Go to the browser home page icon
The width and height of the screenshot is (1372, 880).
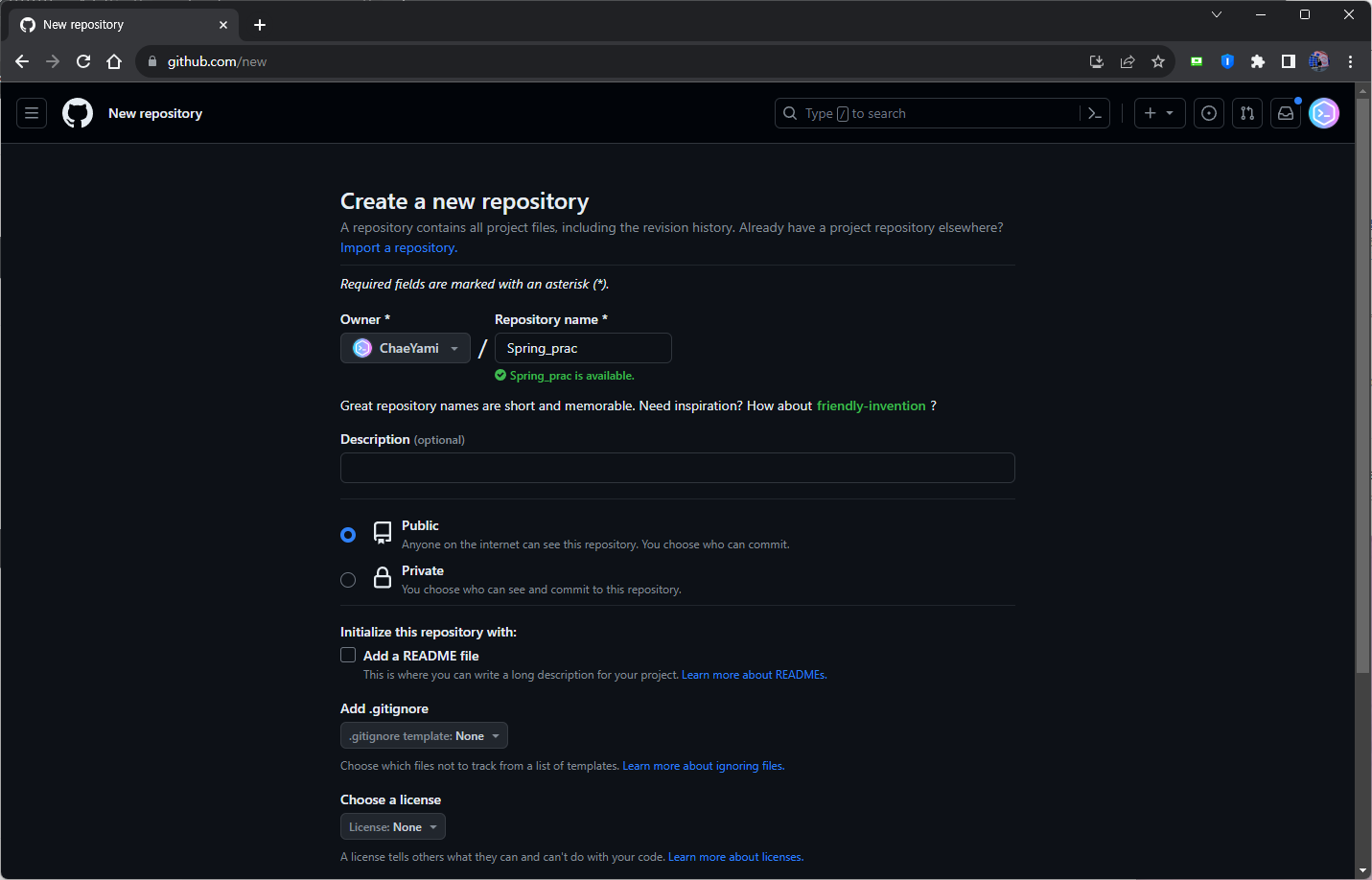(x=114, y=61)
